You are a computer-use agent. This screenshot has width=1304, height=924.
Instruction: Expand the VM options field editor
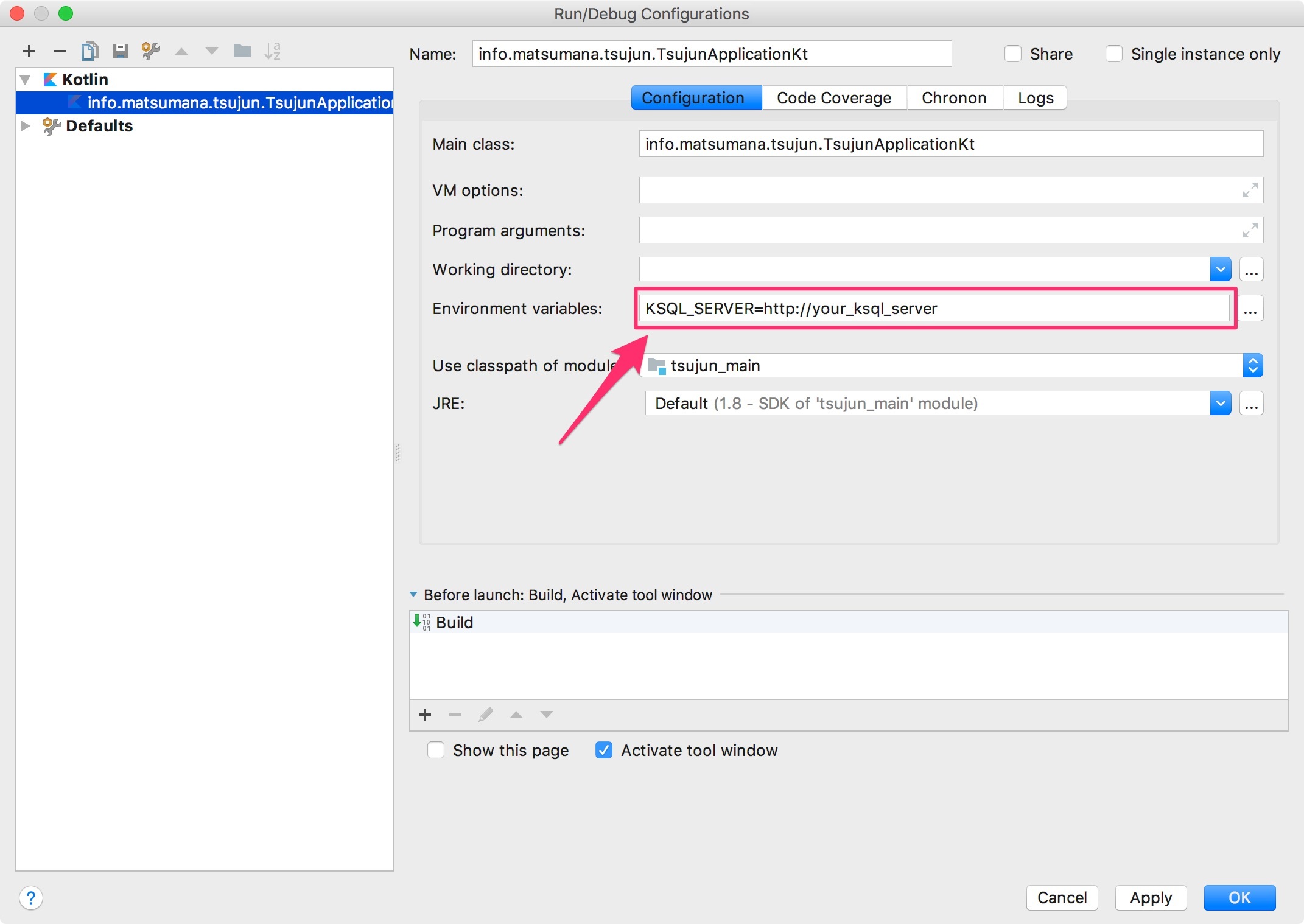click(x=1249, y=191)
